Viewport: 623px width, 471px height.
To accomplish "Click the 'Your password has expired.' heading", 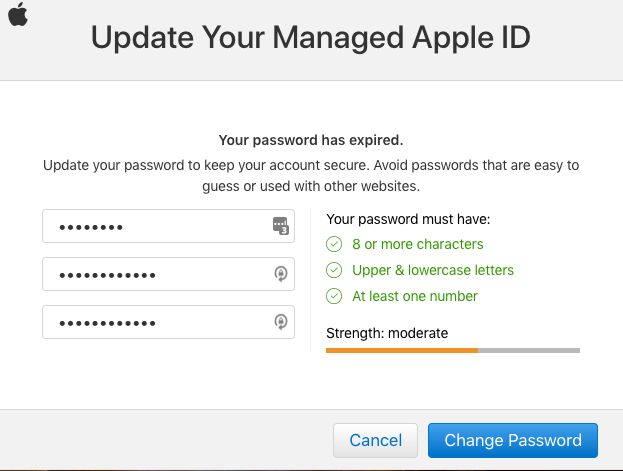I will [x=311, y=140].
